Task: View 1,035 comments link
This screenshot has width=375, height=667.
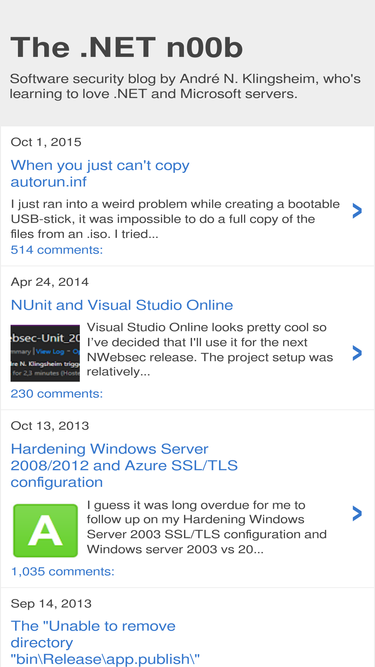Action: click(62, 571)
